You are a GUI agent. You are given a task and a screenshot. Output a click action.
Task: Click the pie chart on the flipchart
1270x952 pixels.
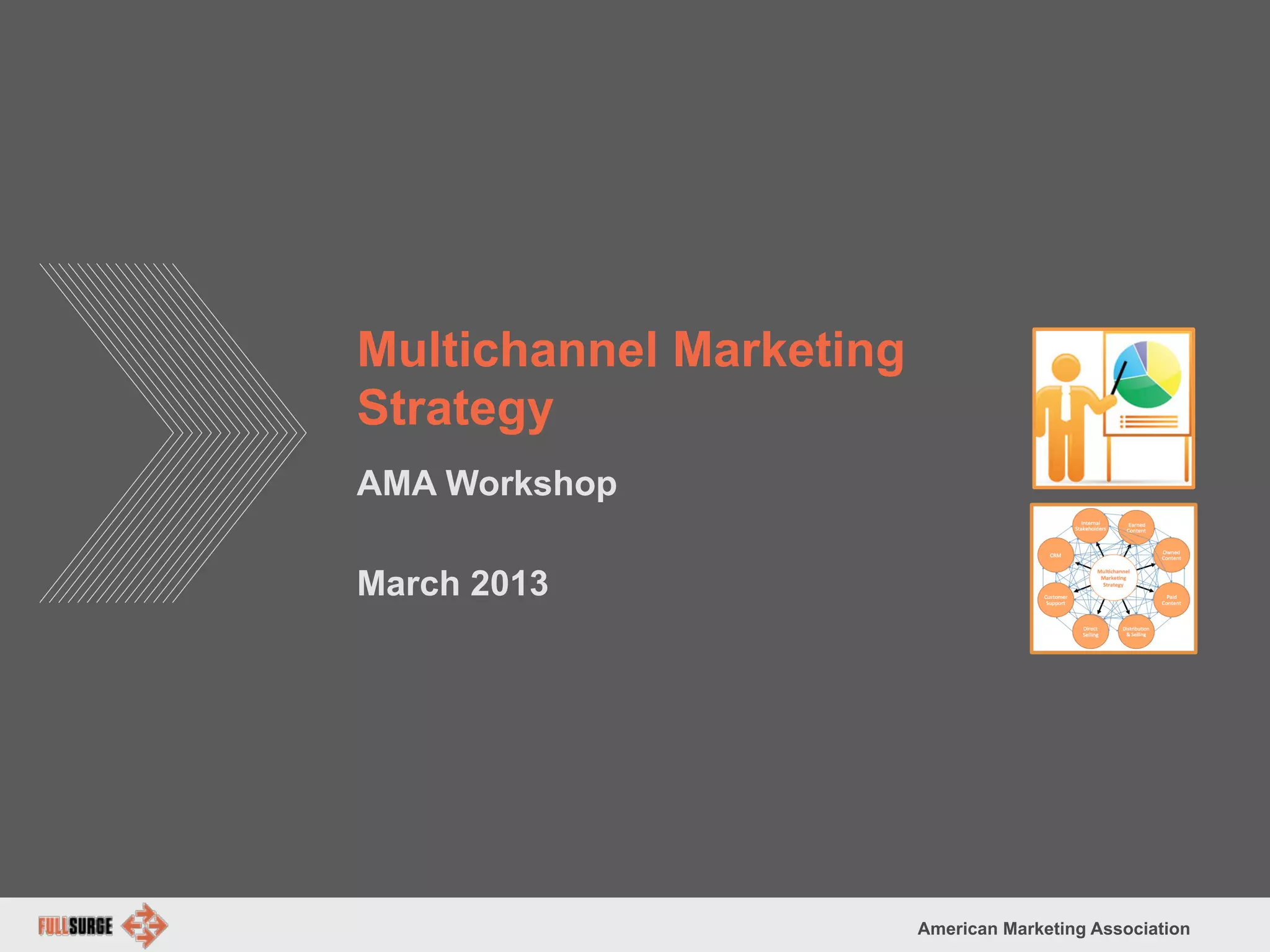click(x=1147, y=374)
